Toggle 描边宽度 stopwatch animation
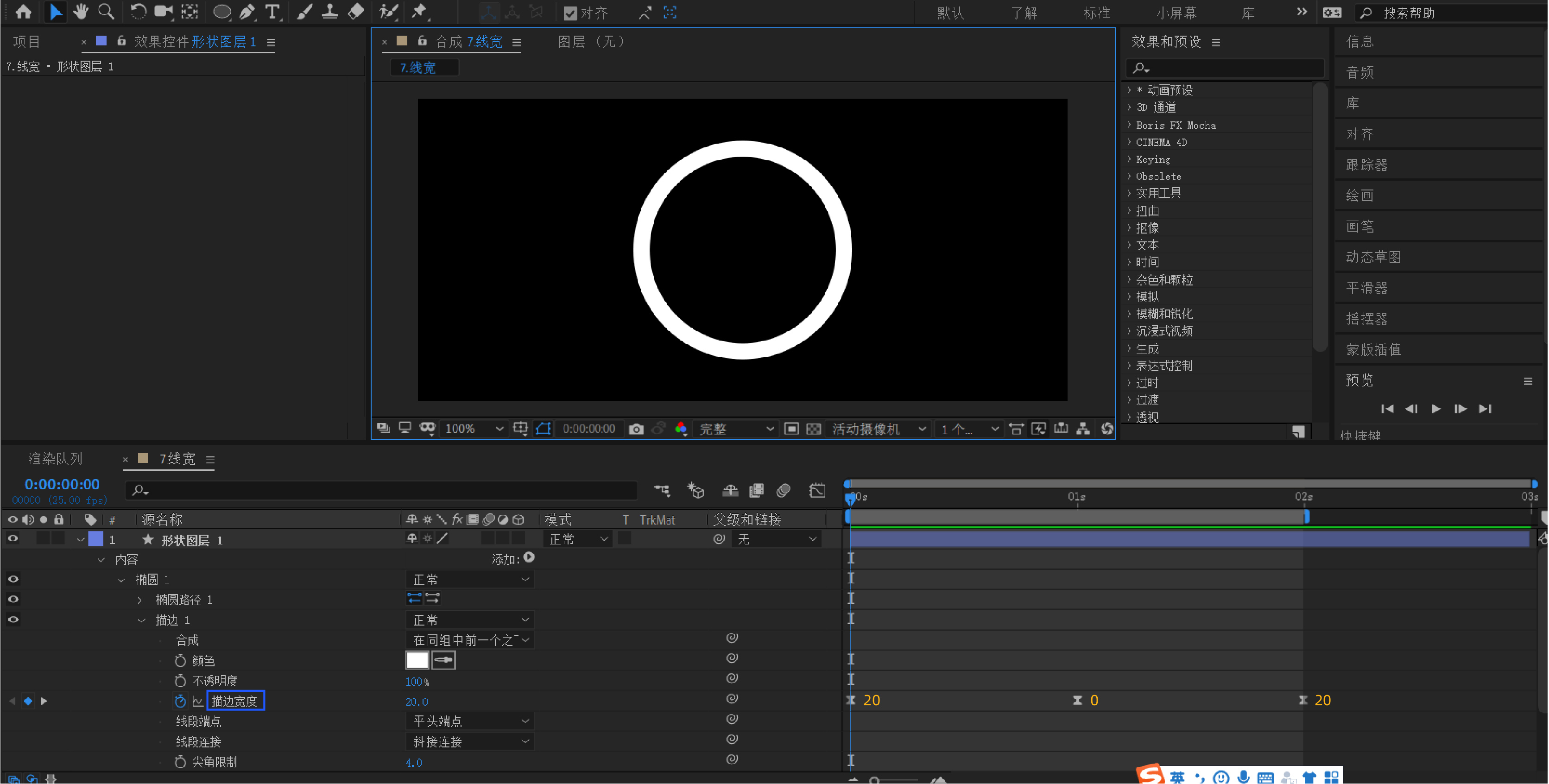 pyautogui.click(x=180, y=701)
